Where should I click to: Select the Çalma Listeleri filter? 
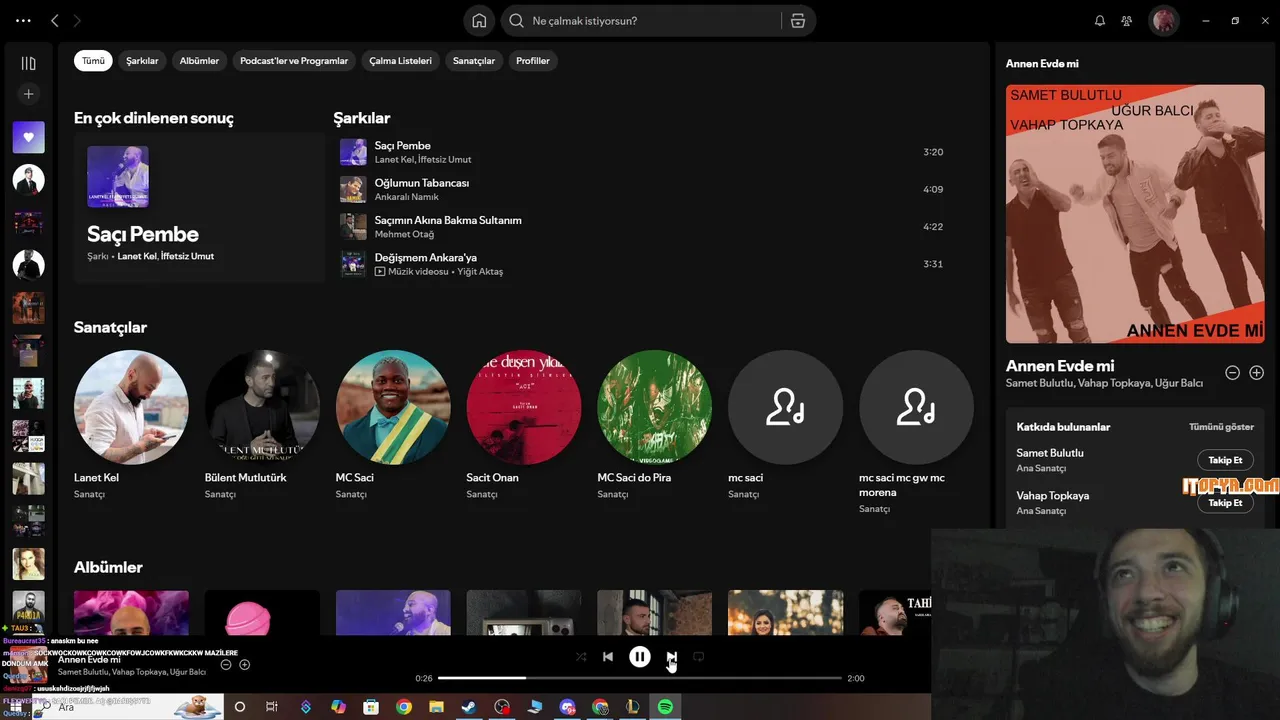(x=400, y=61)
